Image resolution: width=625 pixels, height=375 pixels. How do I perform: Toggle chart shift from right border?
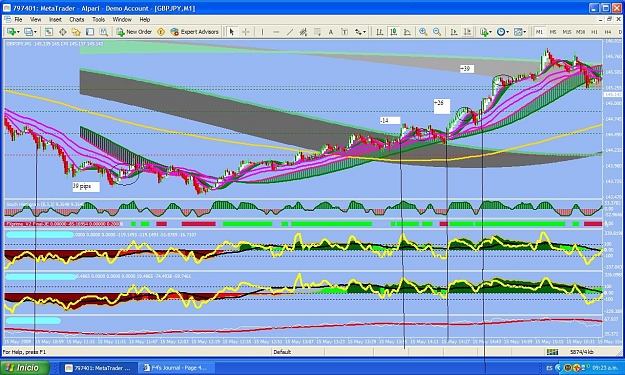[x=467, y=32]
